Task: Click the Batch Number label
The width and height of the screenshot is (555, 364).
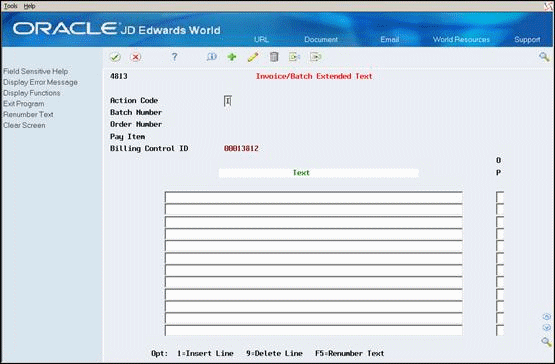Action: pos(136,112)
